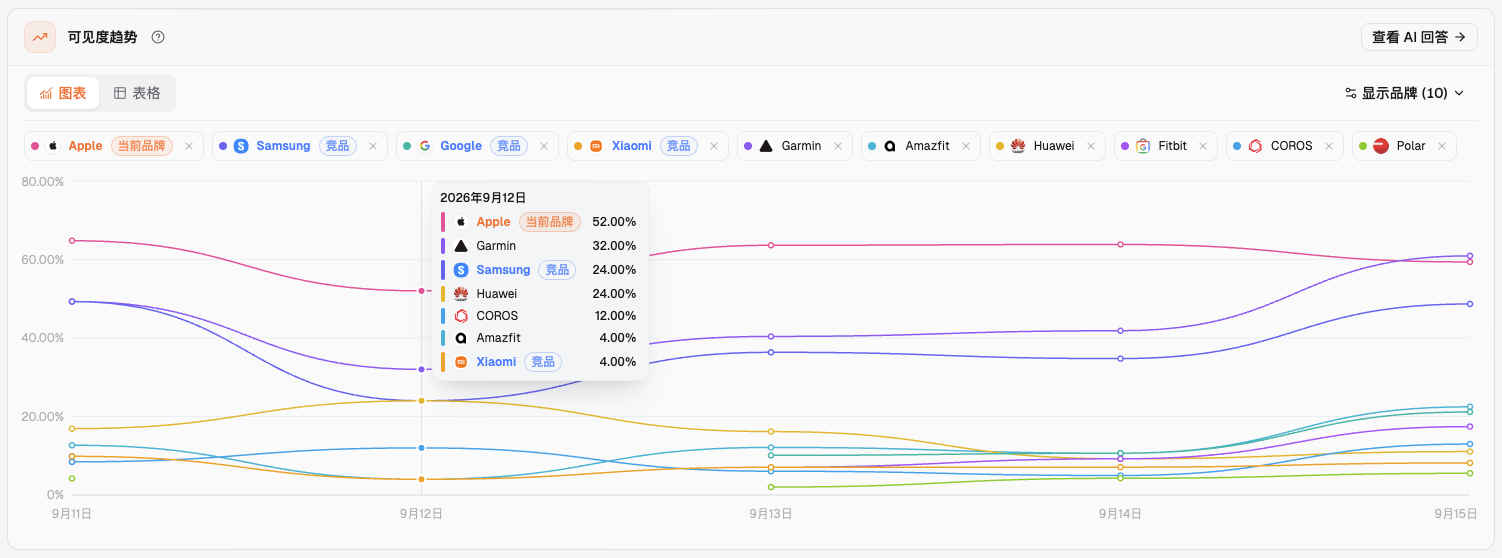This screenshot has width=1502, height=558.
Task: Click the Huawei logo in tooltip
Action: click(461, 294)
